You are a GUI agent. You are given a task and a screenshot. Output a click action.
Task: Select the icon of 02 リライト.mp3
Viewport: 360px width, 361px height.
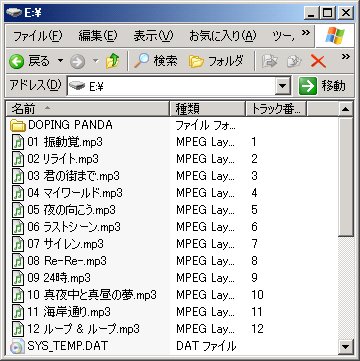(x=18, y=160)
